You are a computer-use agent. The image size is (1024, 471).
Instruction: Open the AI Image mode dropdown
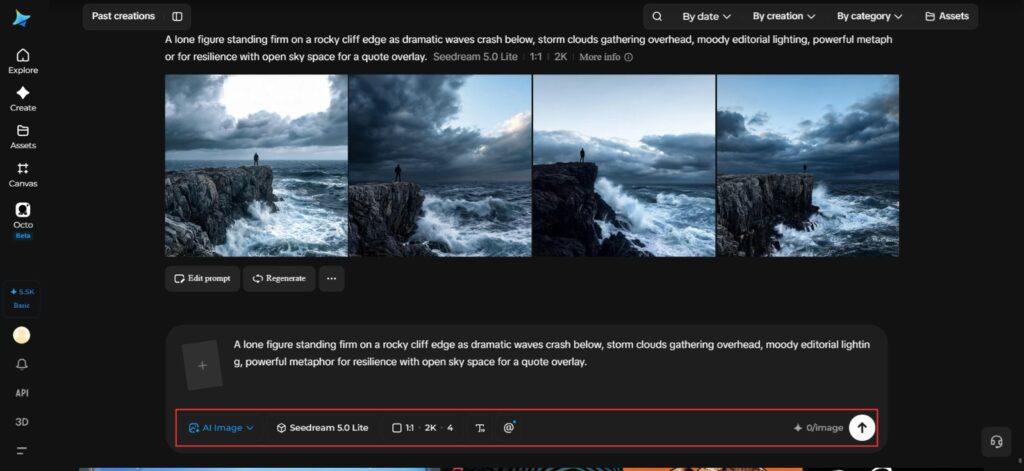[221, 428]
